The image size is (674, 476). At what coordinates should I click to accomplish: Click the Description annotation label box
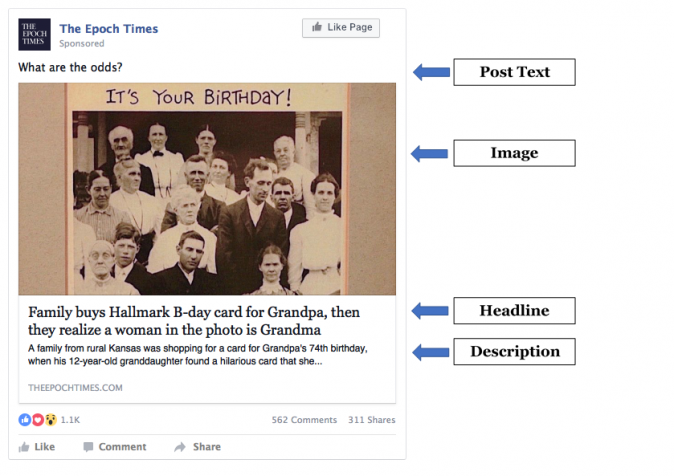point(515,352)
